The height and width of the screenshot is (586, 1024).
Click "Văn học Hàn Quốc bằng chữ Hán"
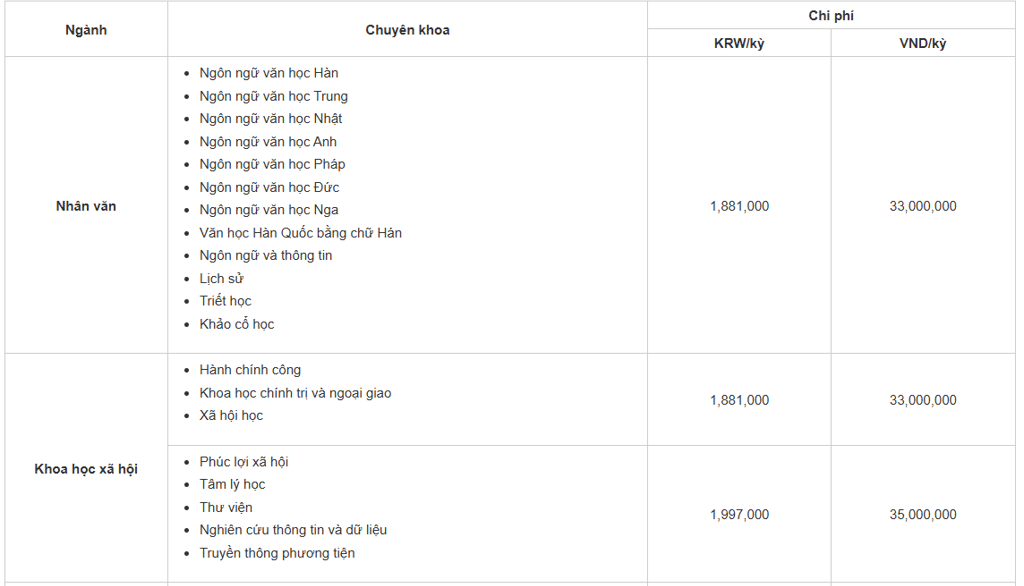(x=300, y=233)
